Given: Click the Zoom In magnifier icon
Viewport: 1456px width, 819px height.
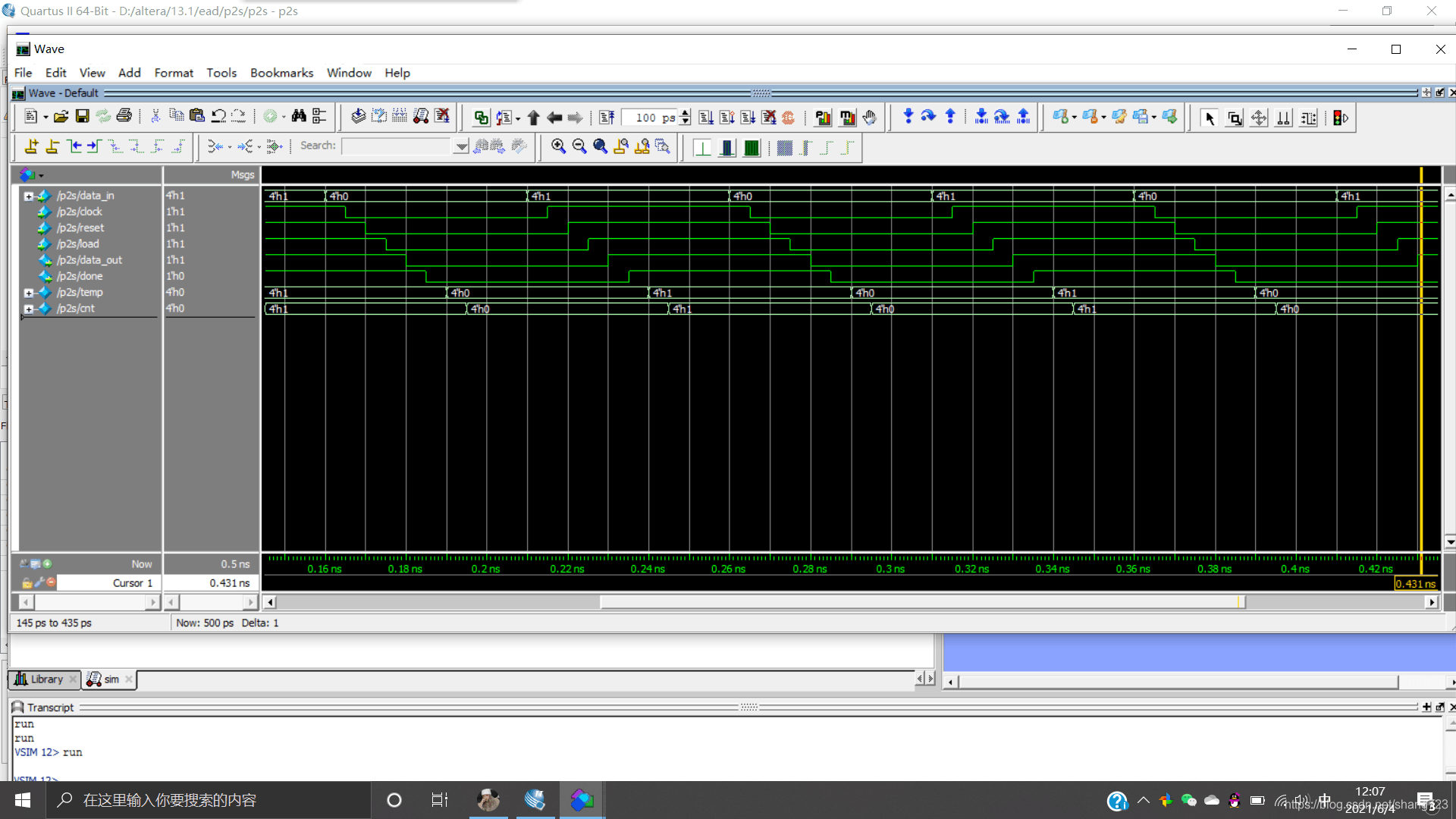Looking at the screenshot, I should [558, 146].
